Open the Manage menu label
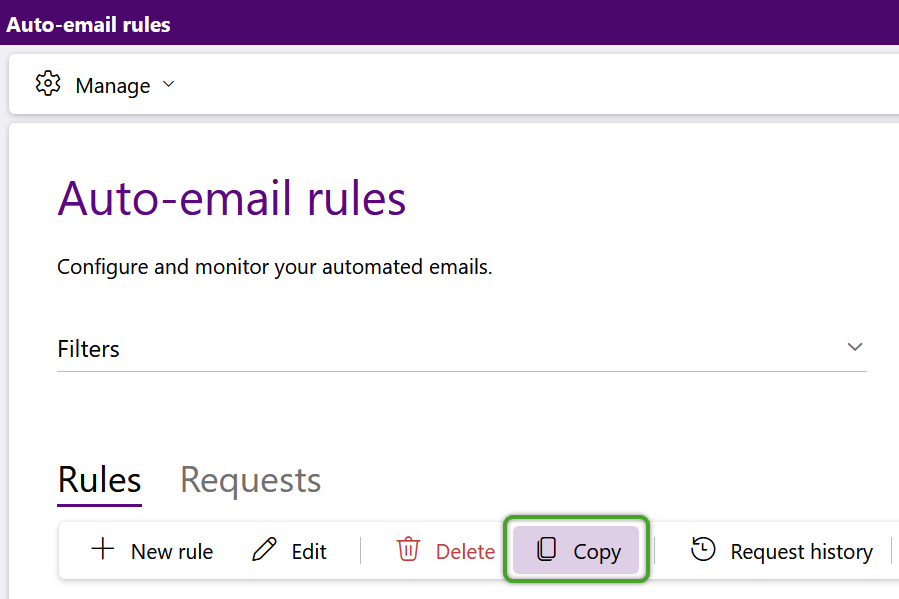Screen dimensions: 899x599 (113, 85)
